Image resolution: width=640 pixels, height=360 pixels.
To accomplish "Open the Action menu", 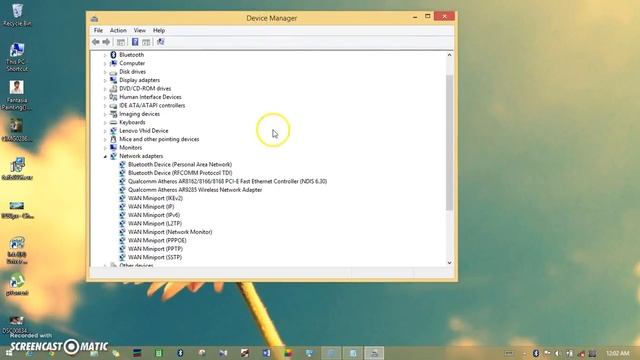I will (118, 30).
